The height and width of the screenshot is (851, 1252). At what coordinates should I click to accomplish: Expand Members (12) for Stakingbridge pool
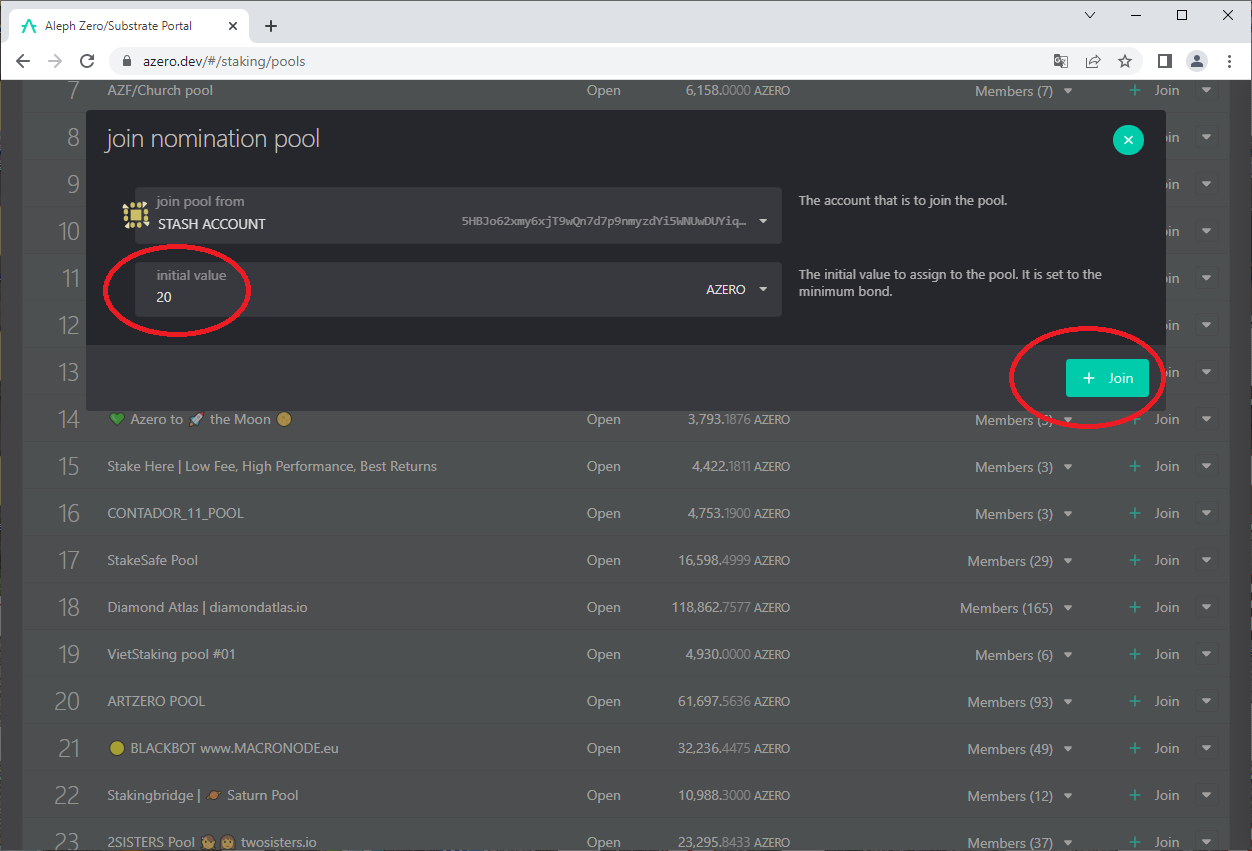coord(1020,796)
